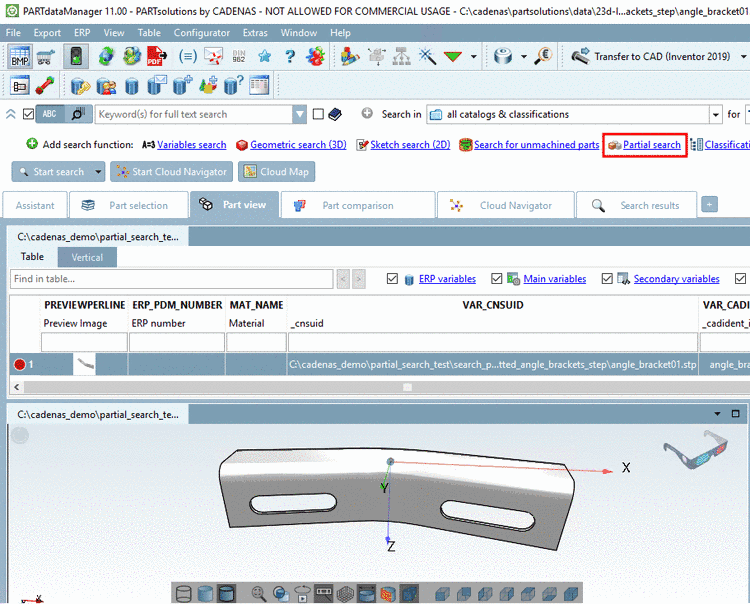This screenshot has height=604, width=750.
Task: Check the empty box after keyword field
Action: pyautogui.click(x=318, y=114)
